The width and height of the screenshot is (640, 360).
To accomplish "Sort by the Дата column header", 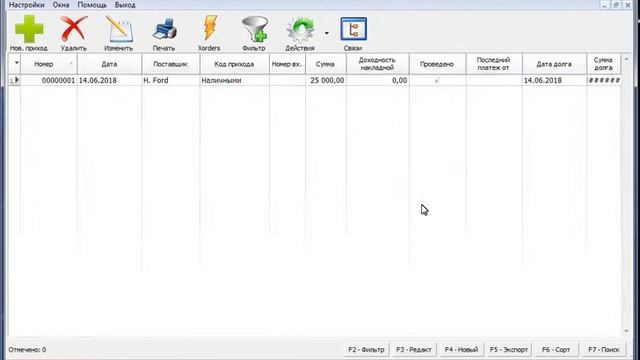I will [x=109, y=64].
